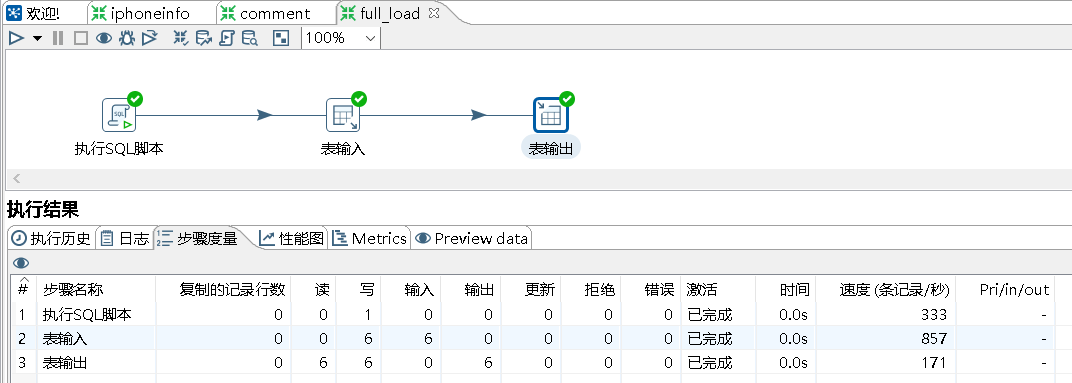Preview the transformation with the toolbar eye icon
1072x383 pixels.
pyautogui.click(x=103, y=38)
